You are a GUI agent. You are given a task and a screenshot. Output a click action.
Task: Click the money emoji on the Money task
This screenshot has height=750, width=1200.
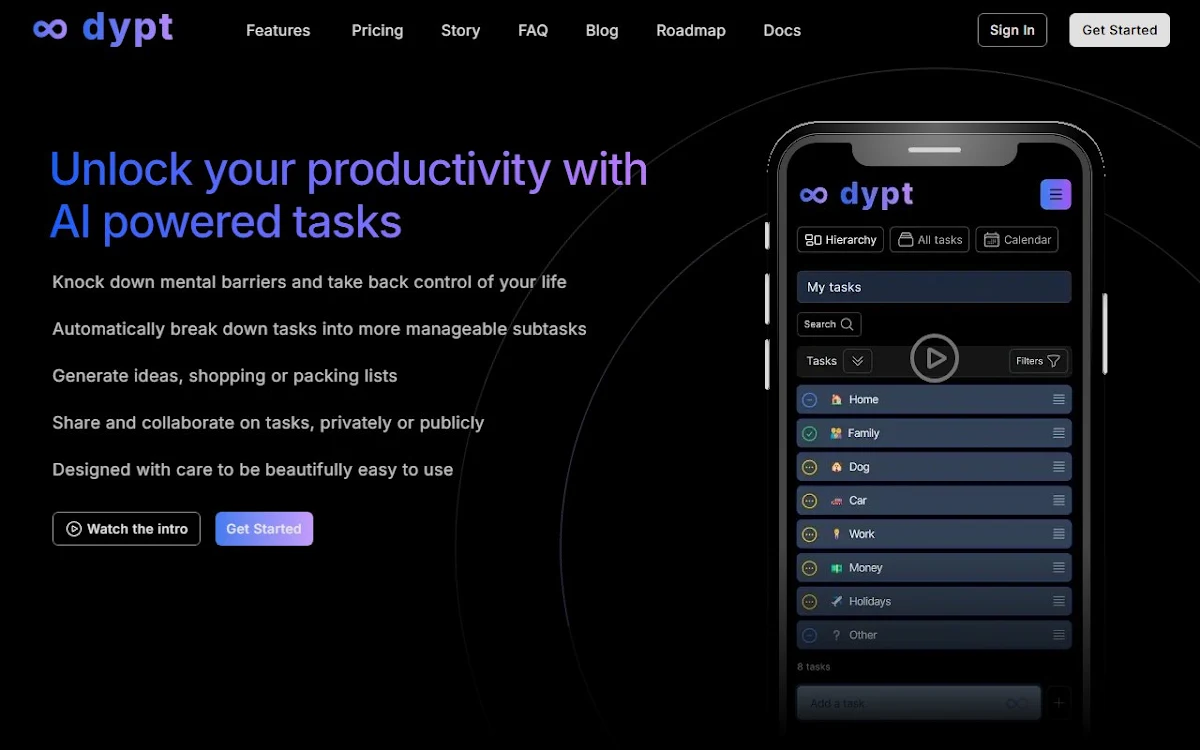coord(837,568)
